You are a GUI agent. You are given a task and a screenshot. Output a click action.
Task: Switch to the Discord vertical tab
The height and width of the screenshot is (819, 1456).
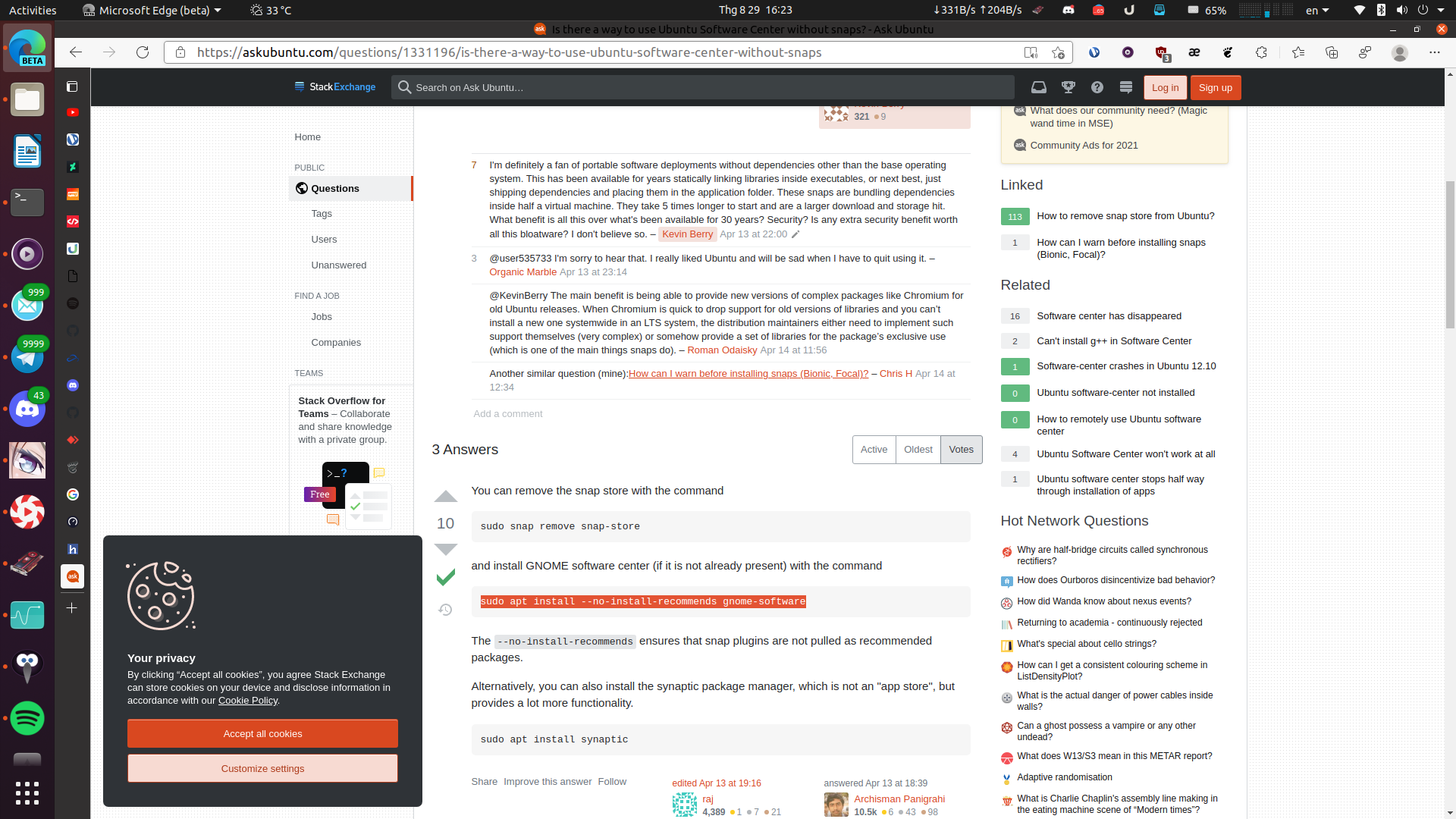[x=73, y=385]
